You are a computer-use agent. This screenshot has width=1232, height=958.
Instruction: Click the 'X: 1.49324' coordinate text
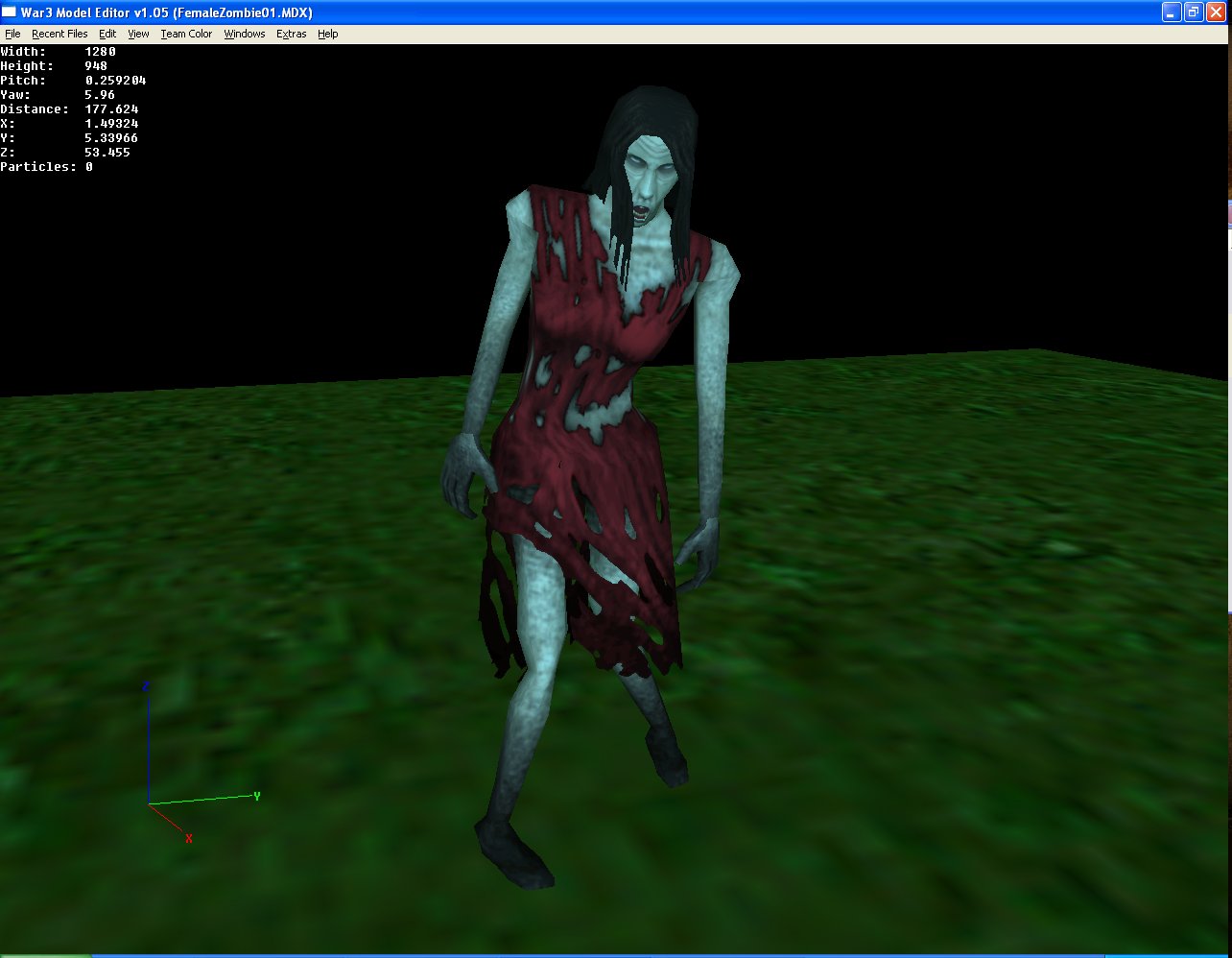(x=69, y=123)
